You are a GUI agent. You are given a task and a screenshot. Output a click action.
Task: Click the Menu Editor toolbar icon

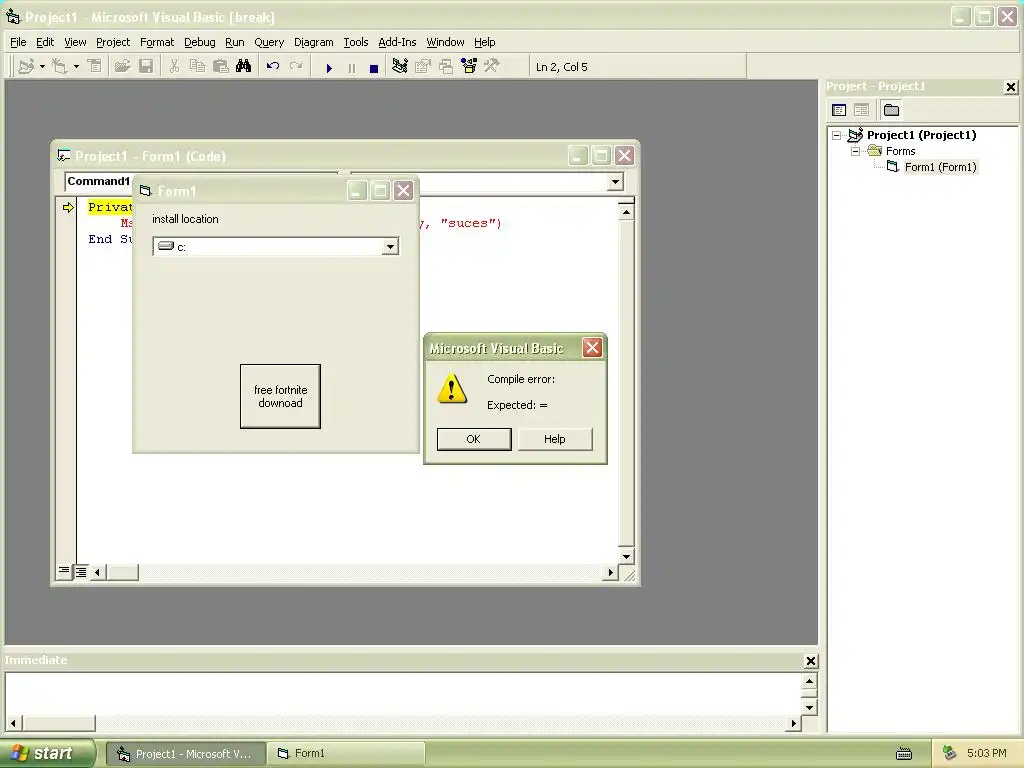[95, 66]
